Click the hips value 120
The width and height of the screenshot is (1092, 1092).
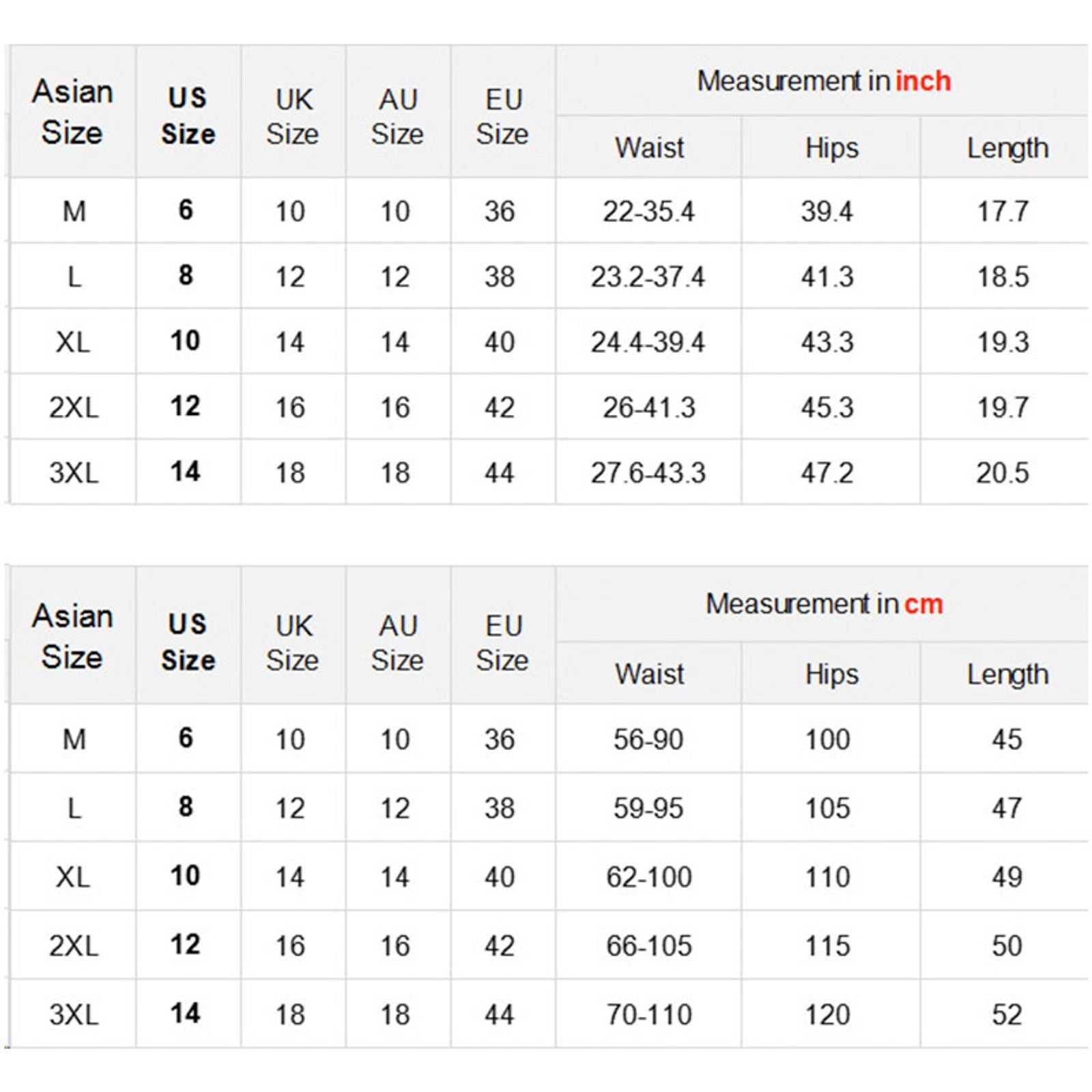(x=827, y=1015)
